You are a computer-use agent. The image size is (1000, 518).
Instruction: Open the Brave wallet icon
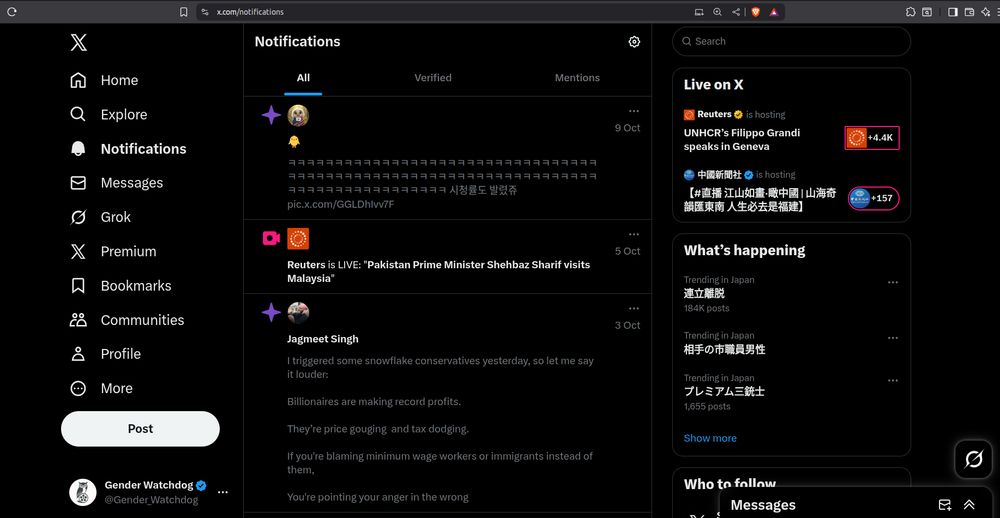pyautogui.click(x=969, y=11)
